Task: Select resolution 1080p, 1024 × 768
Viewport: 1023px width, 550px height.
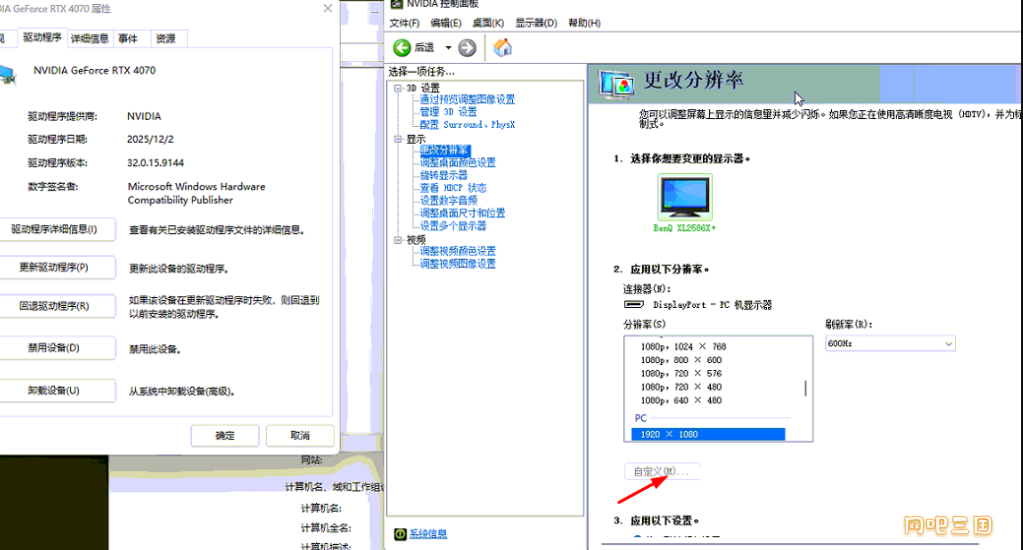Action: [683, 346]
